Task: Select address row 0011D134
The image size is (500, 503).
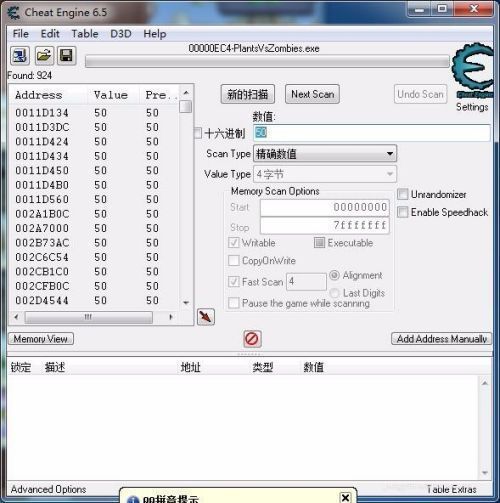Action: (x=95, y=113)
